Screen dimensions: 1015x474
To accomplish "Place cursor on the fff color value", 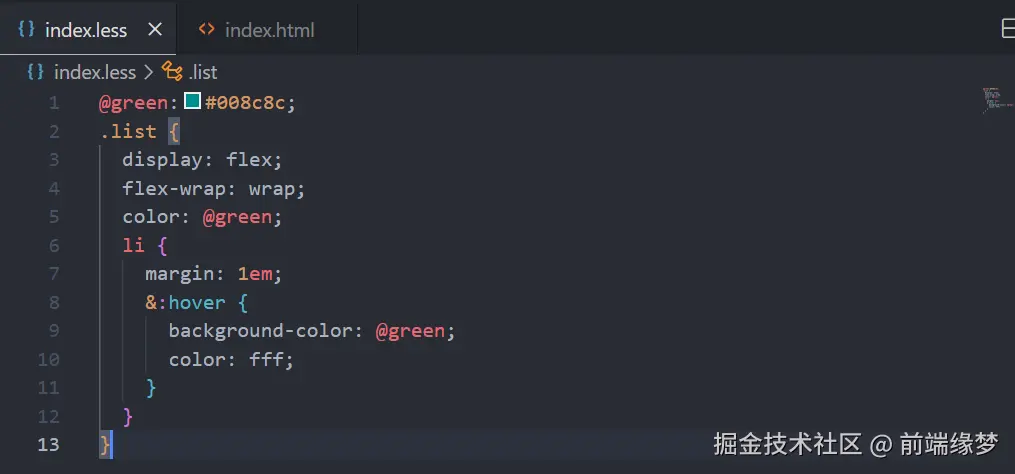I will (272, 359).
